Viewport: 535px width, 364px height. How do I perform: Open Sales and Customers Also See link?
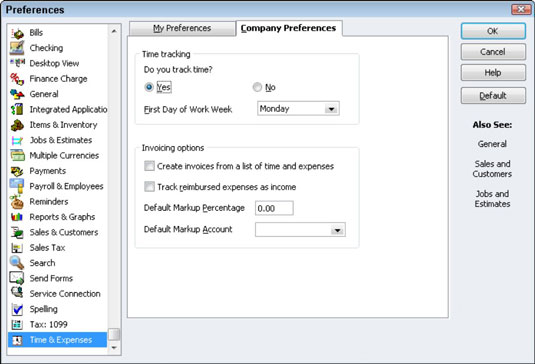(492, 169)
